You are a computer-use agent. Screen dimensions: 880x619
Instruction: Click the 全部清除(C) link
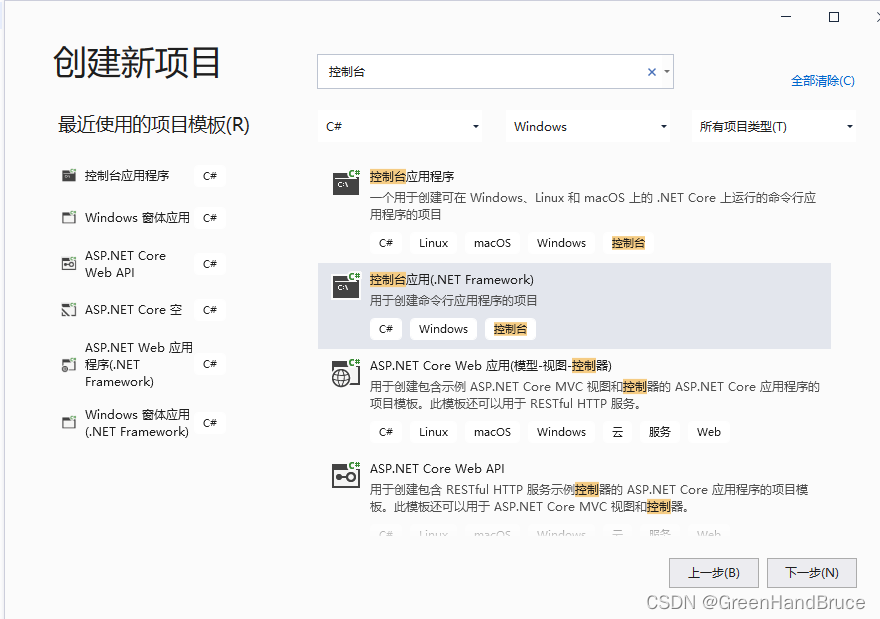click(x=823, y=81)
